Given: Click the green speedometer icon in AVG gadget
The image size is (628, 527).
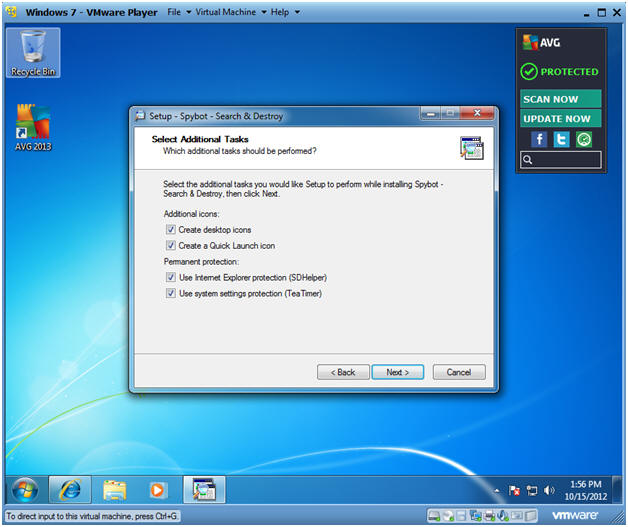Looking at the screenshot, I should pyautogui.click(x=584, y=139).
